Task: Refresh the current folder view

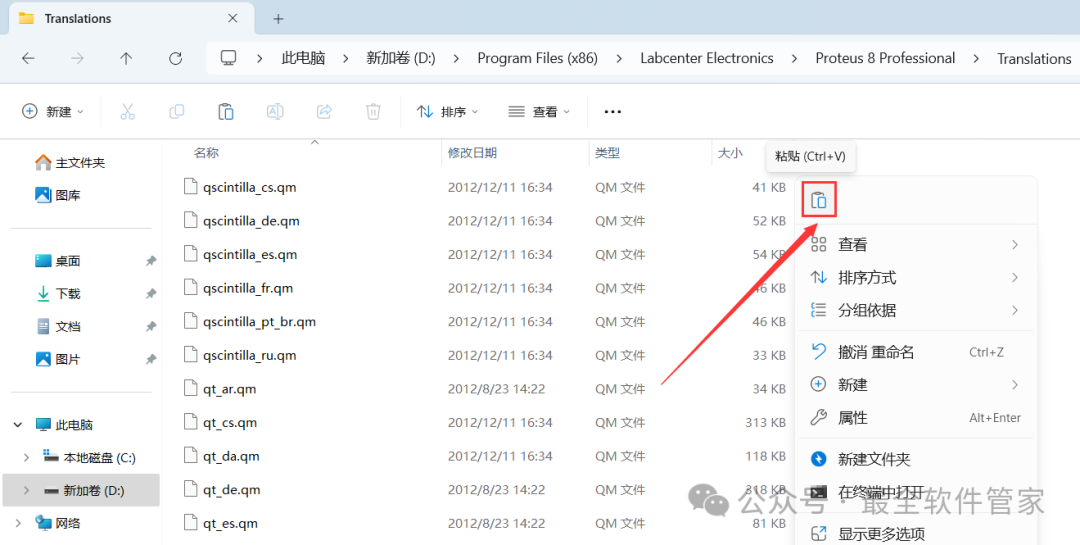Action: 175,59
